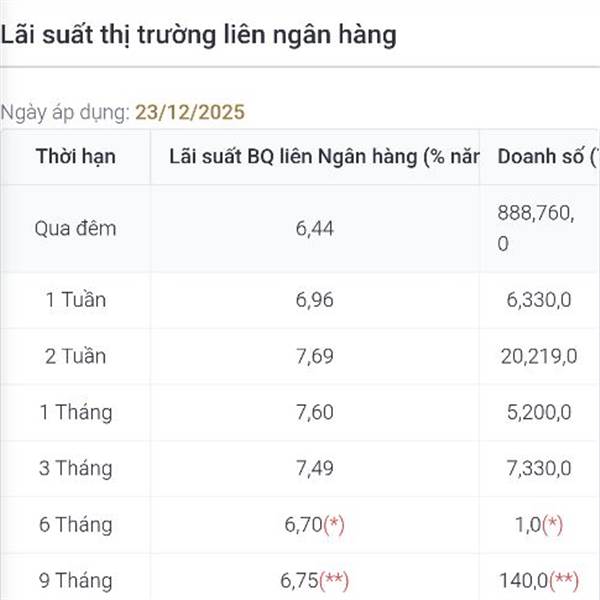
Task: Click the 6,44 overnight rate cell
Action: [x=315, y=228]
